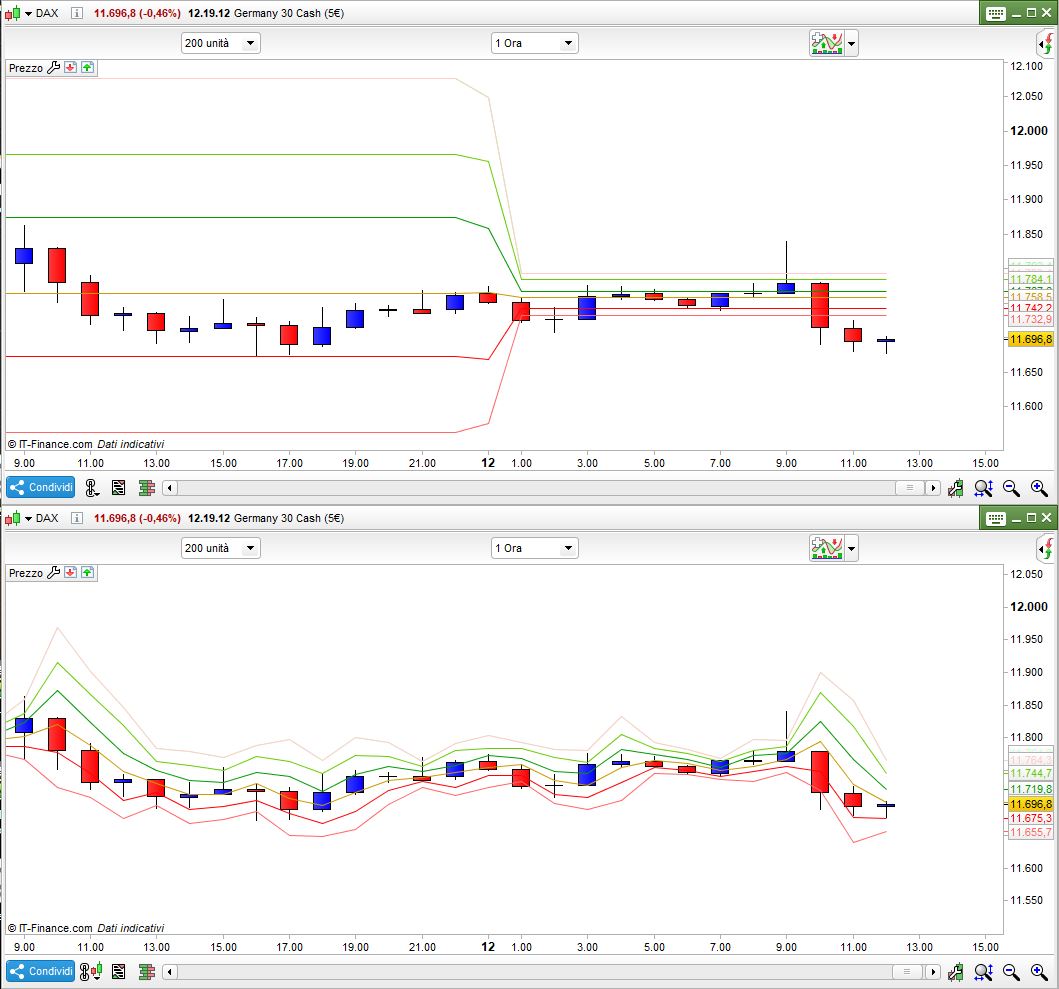Viewport: 1059px width, 989px height.
Task: Open DAX chart-type arrow in top chart
Action: pos(28,14)
